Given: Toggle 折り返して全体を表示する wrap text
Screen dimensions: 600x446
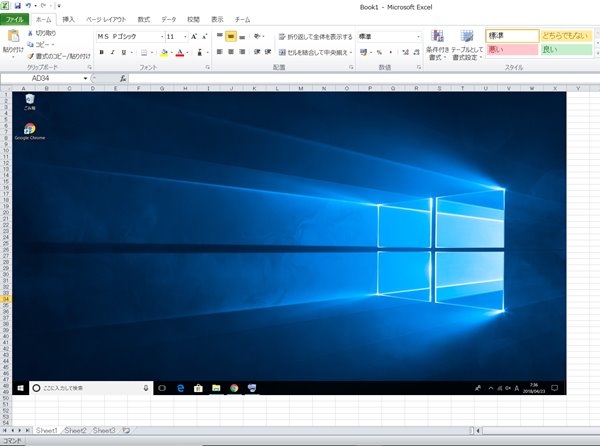Looking at the screenshot, I should pyautogui.click(x=315, y=37).
